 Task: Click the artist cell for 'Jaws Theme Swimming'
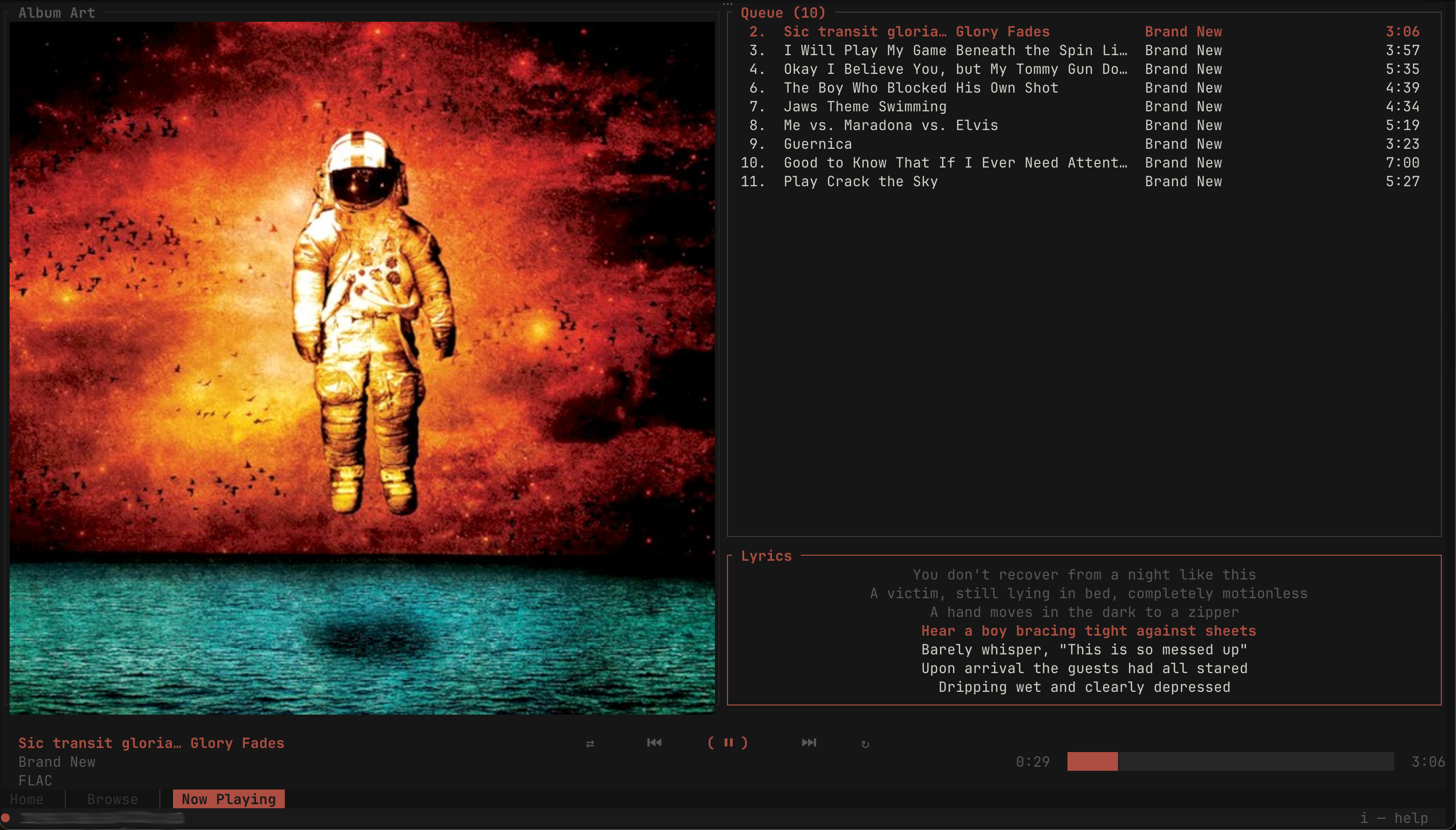pos(1183,107)
